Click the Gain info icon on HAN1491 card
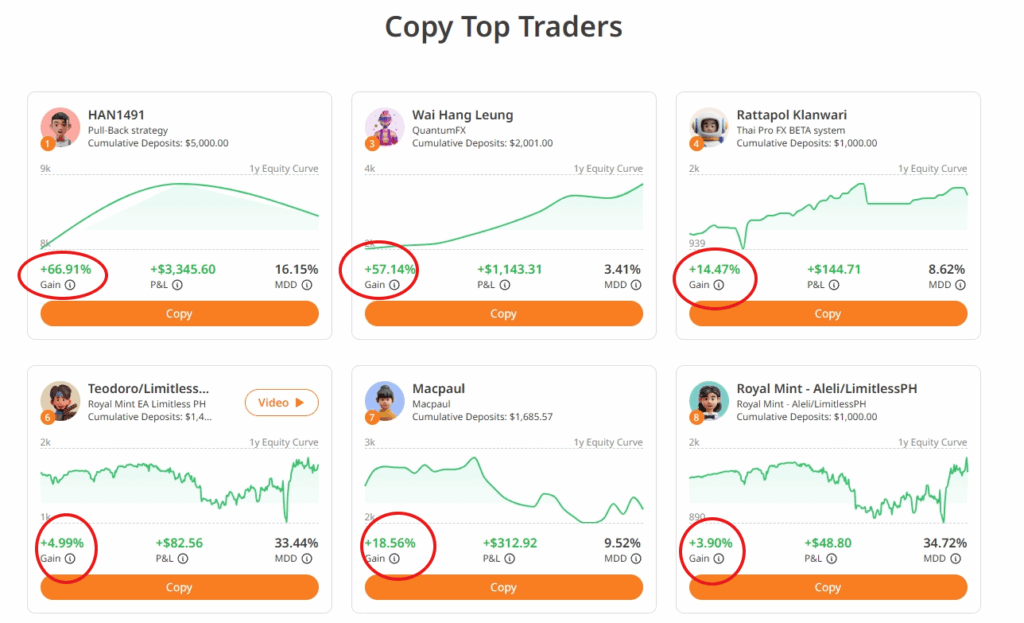The width and height of the screenshot is (1024, 623). 71,285
